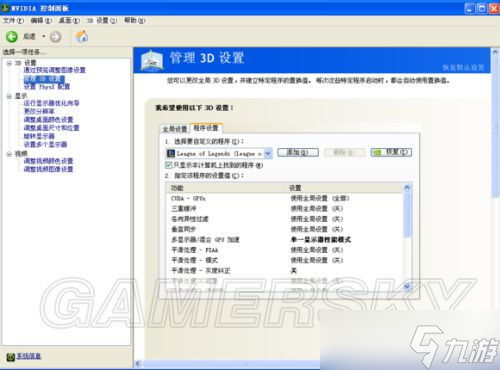Select the CUDA - GPUs row

tap(285, 198)
